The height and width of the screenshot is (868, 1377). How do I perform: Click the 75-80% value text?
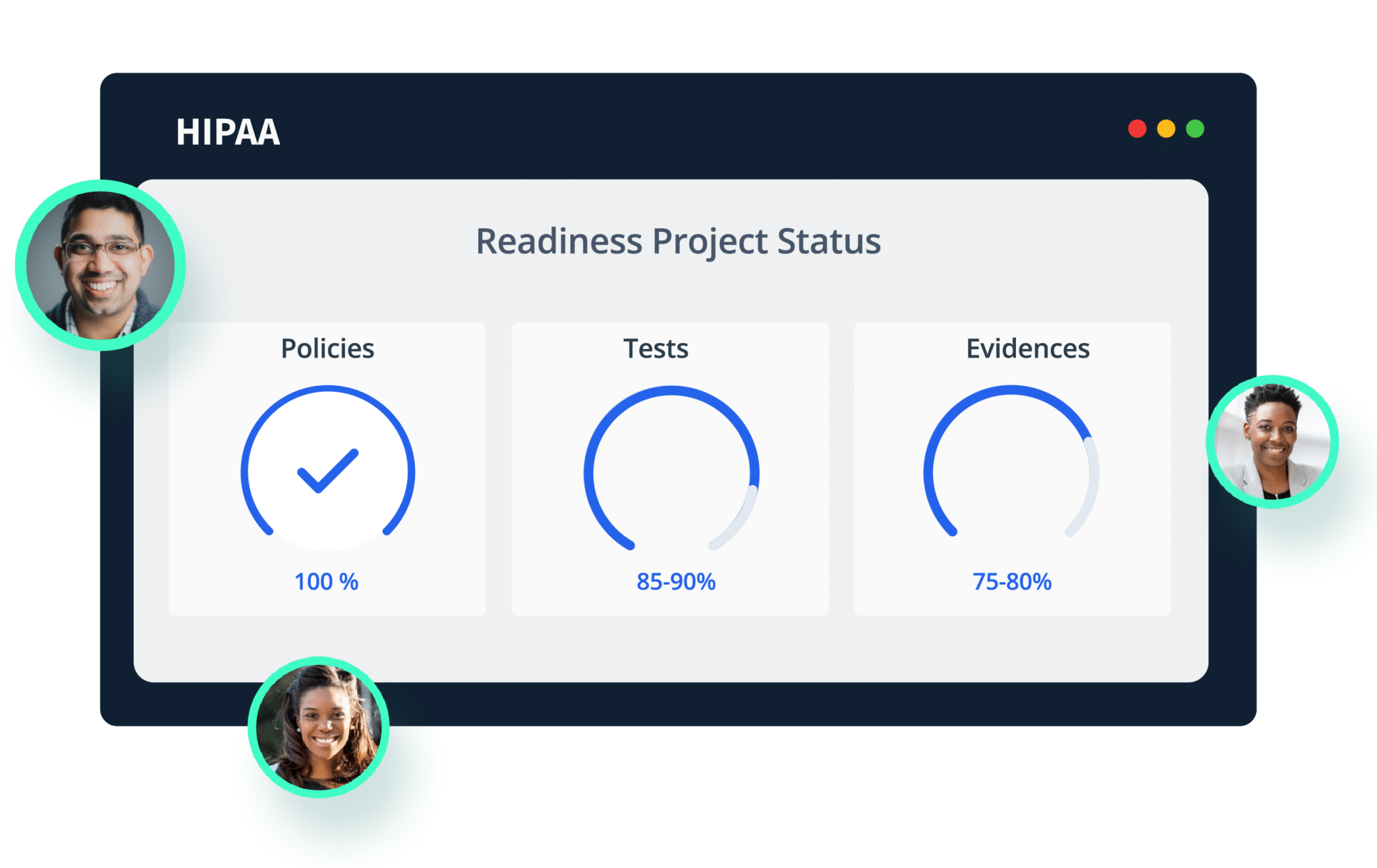click(x=1012, y=582)
